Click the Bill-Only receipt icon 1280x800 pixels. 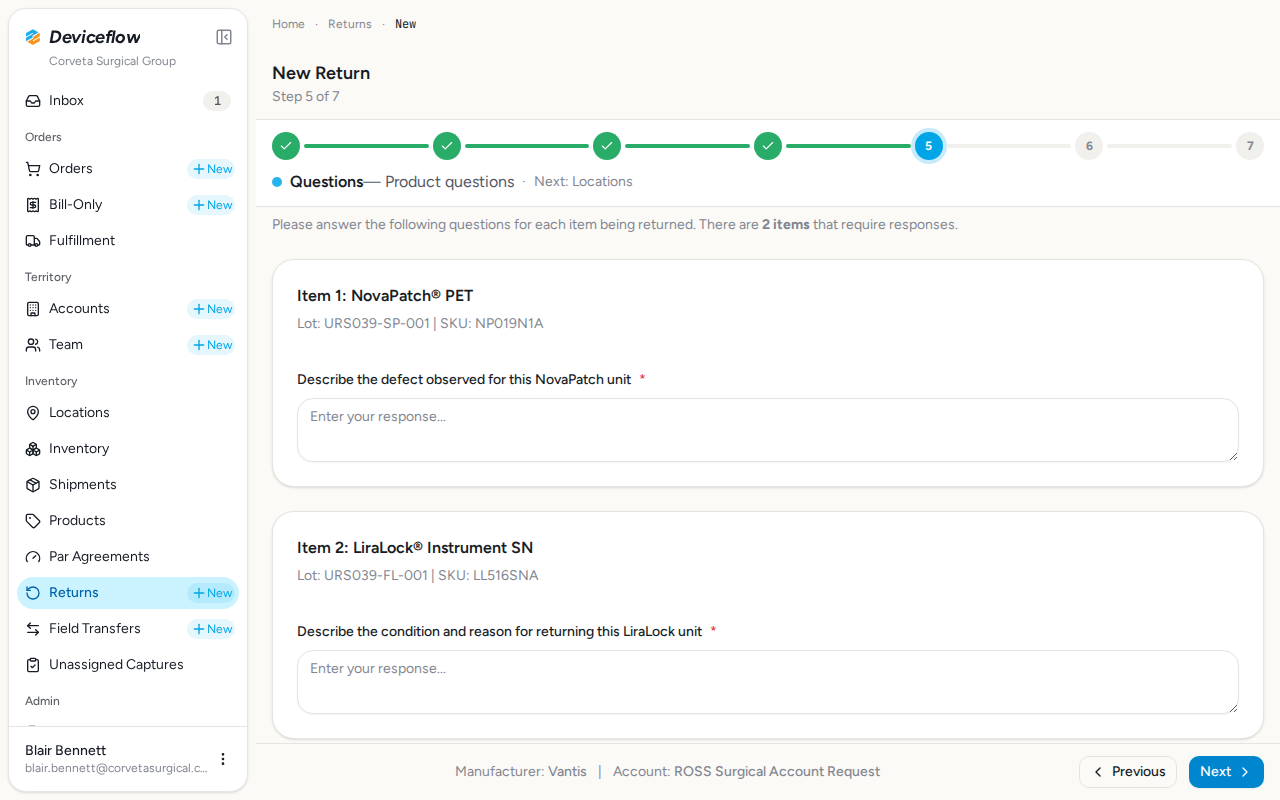click(33, 205)
